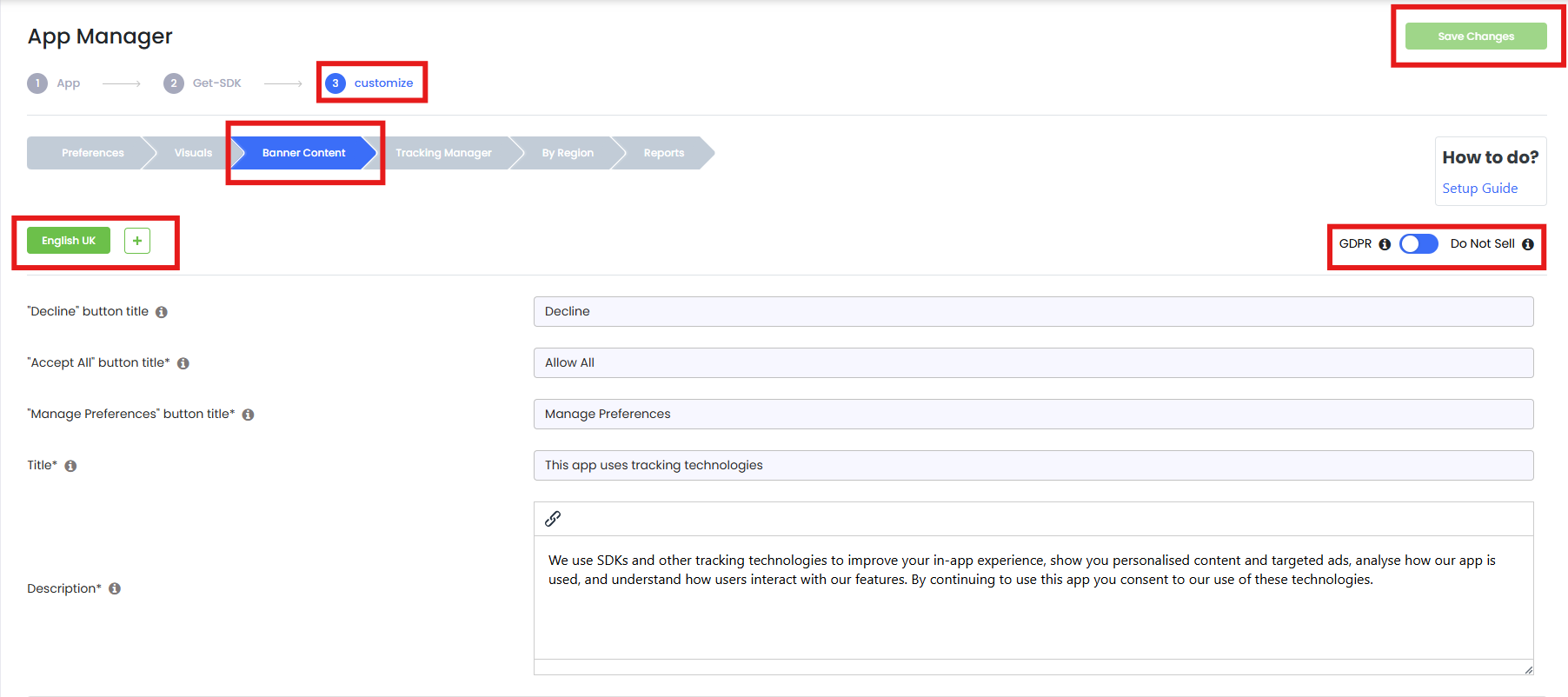The width and height of the screenshot is (1568, 697).
Task: Click the Do Not Sell info icon
Action: (1527, 244)
